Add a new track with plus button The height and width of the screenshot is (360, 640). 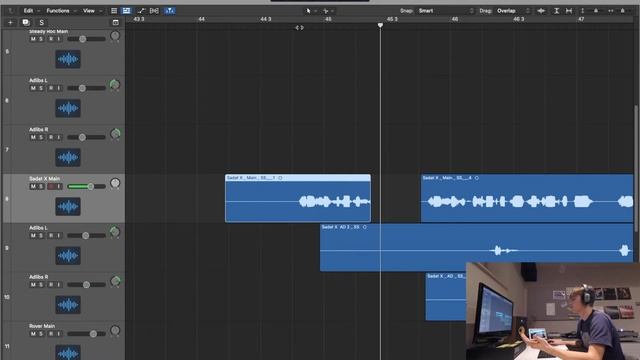pos(10,22)
